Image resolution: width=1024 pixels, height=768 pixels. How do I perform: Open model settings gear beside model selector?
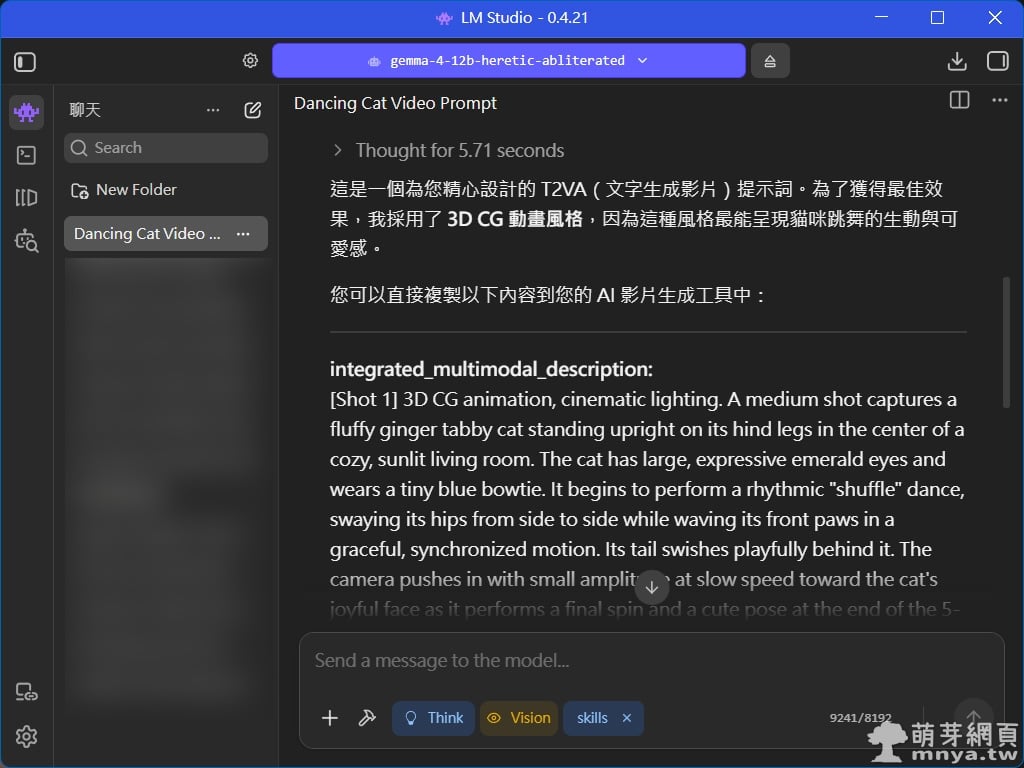pyautogui.click(x=250, y=61)
